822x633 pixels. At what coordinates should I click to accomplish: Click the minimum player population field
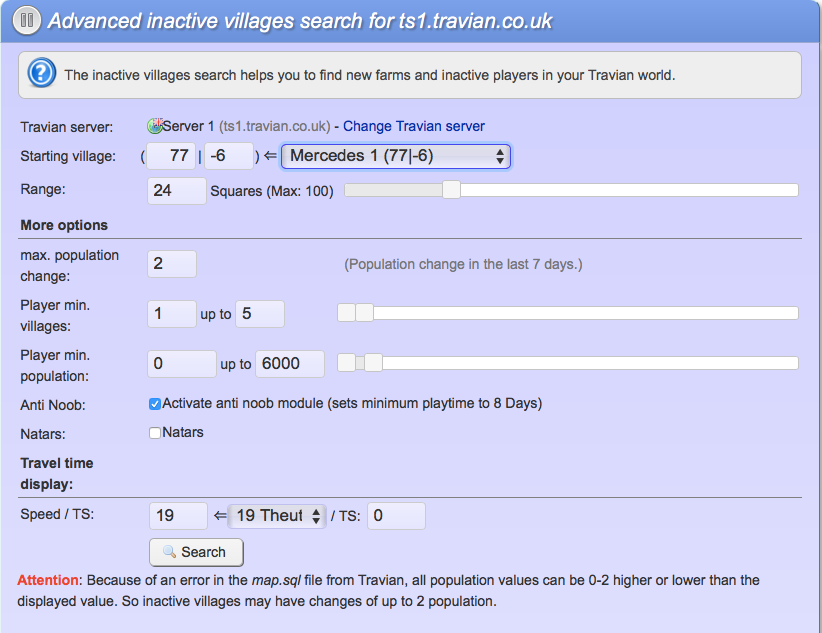182,363
